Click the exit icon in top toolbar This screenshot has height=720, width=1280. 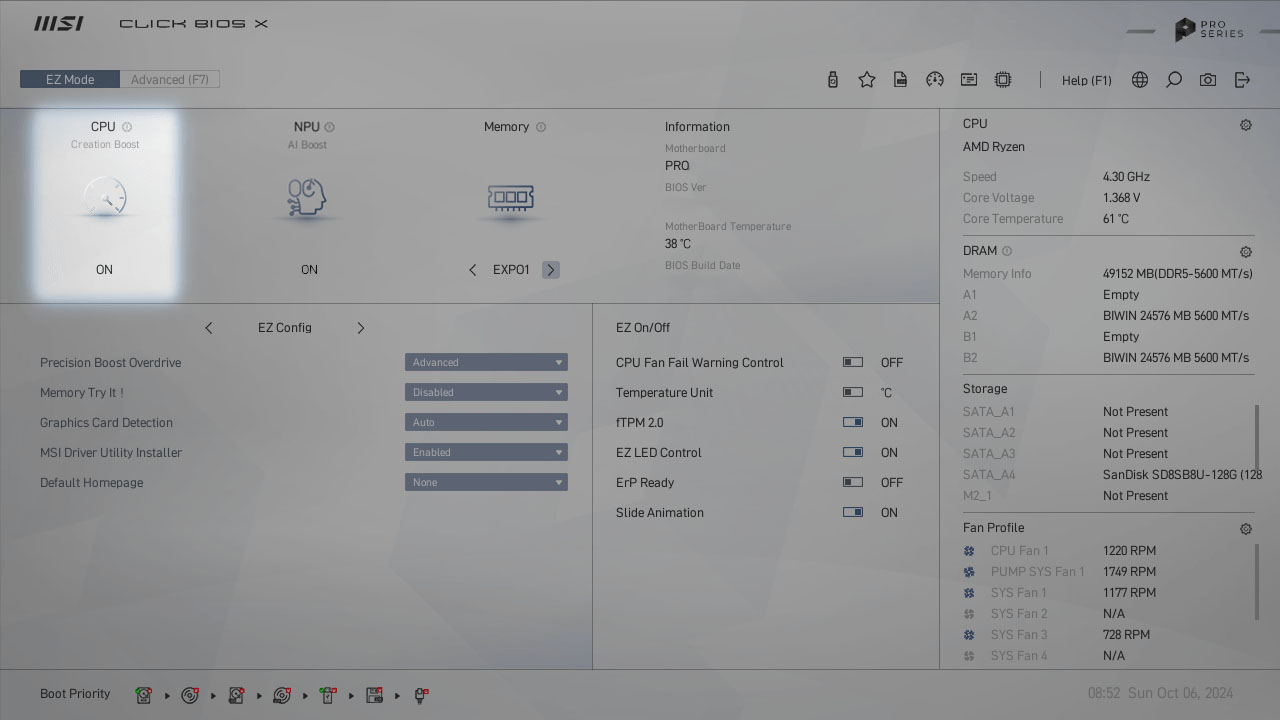[1242, 80]
